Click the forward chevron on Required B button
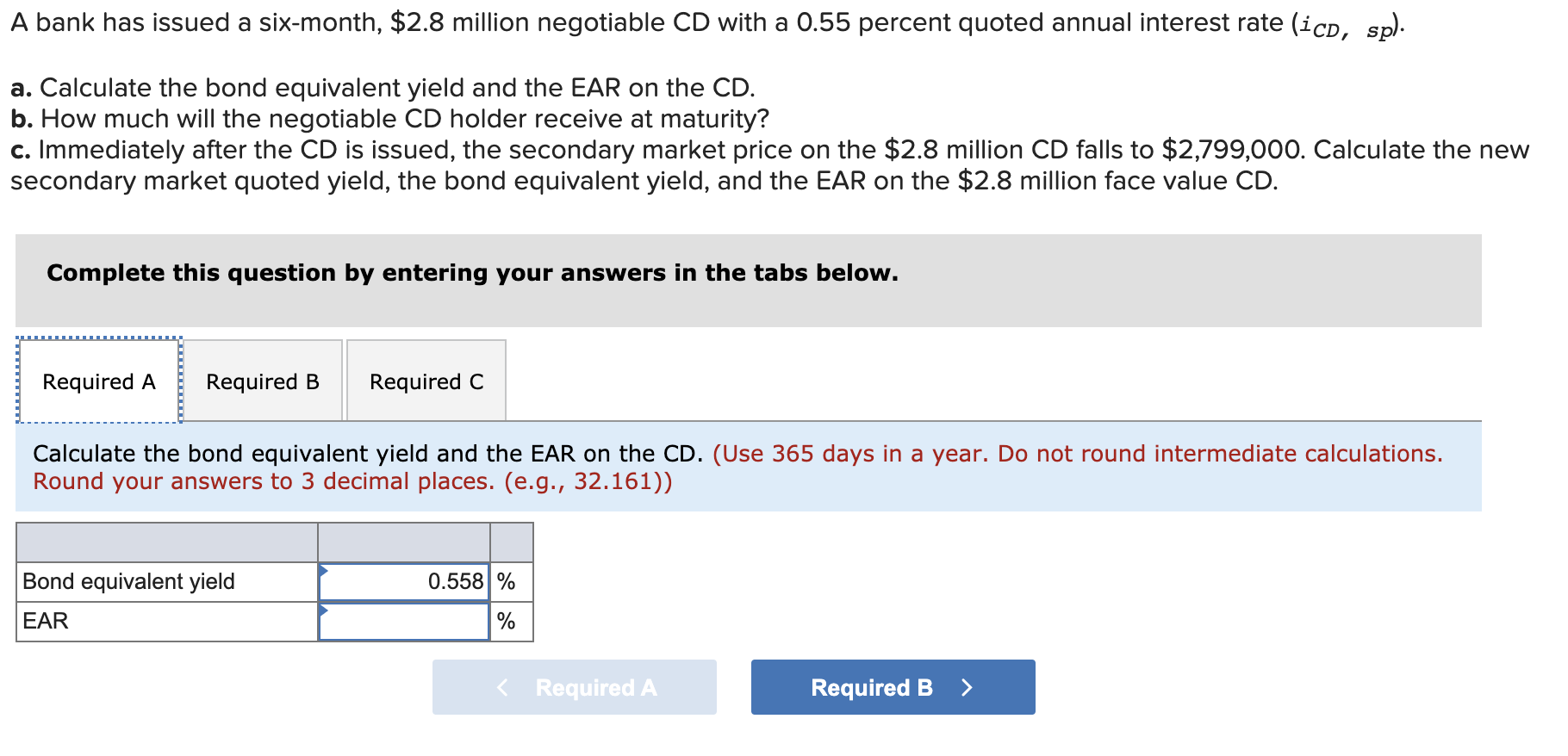The height and width of the screenshot is (756, 1568). coord(968,687)
